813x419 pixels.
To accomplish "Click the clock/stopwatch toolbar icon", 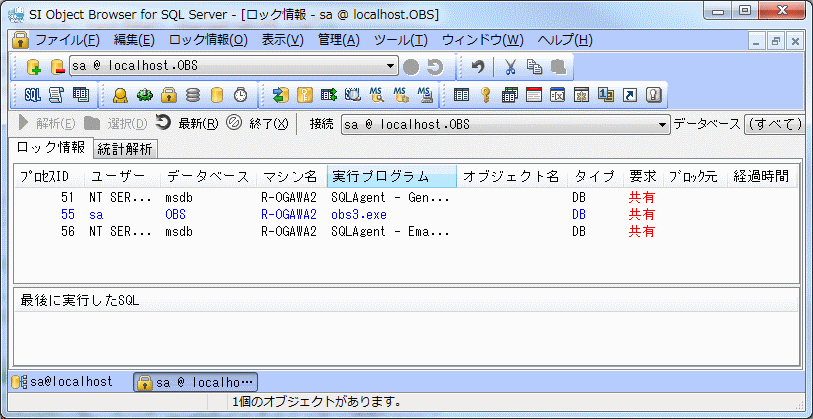I will coord(240,95).
